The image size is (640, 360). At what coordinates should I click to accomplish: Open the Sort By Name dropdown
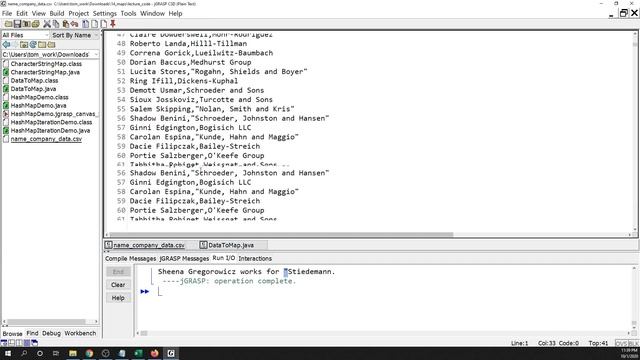[x=75, y=35]
